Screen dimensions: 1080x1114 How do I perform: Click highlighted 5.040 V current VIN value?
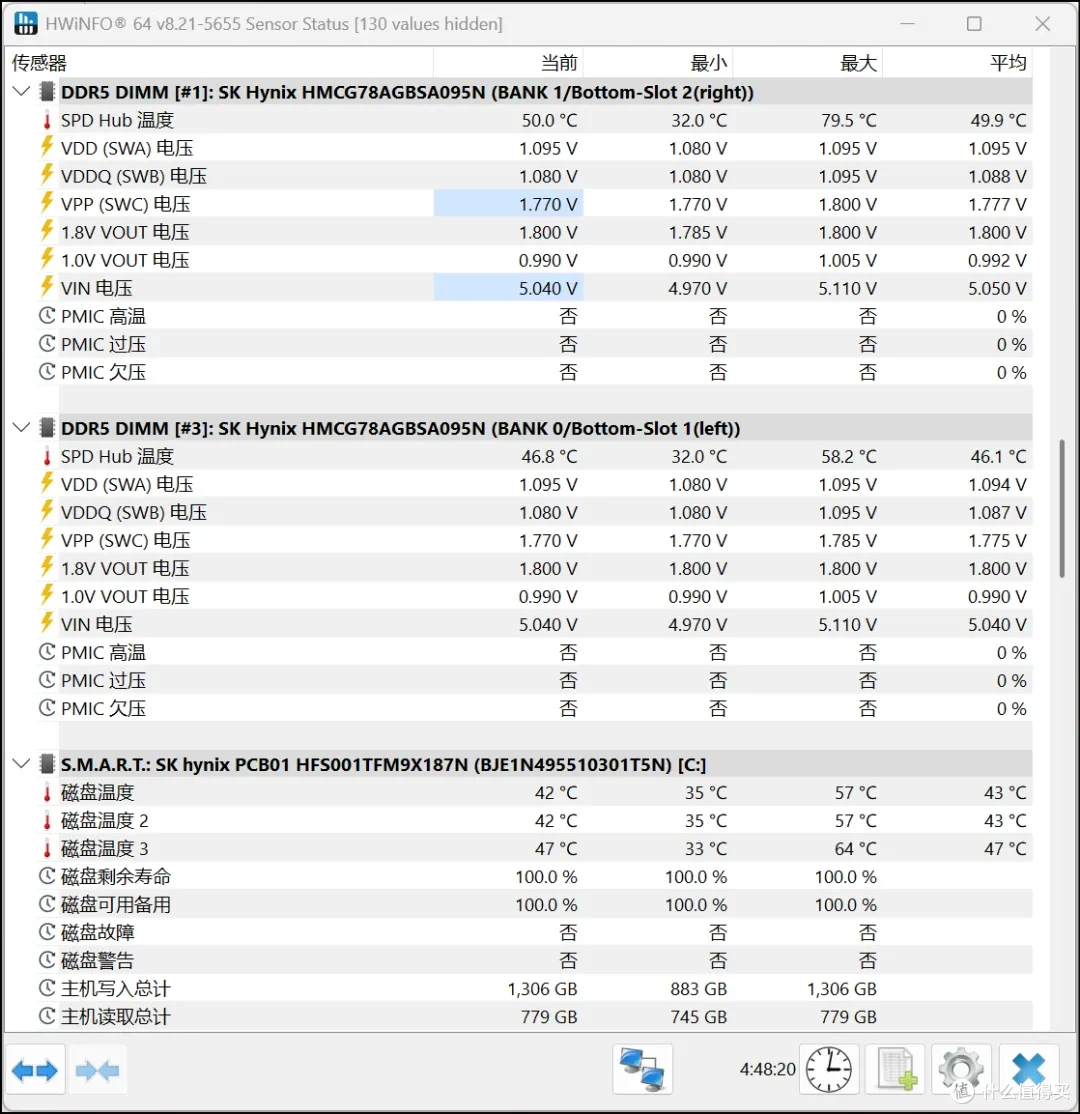tap(509, 288)
